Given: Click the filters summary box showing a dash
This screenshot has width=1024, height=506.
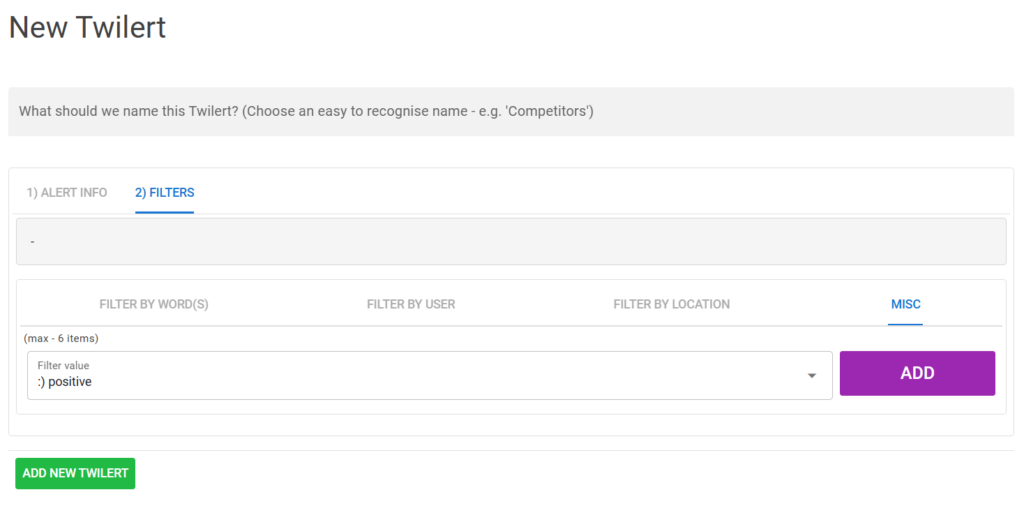Looking at the screenshot, I should click(510, 241).
